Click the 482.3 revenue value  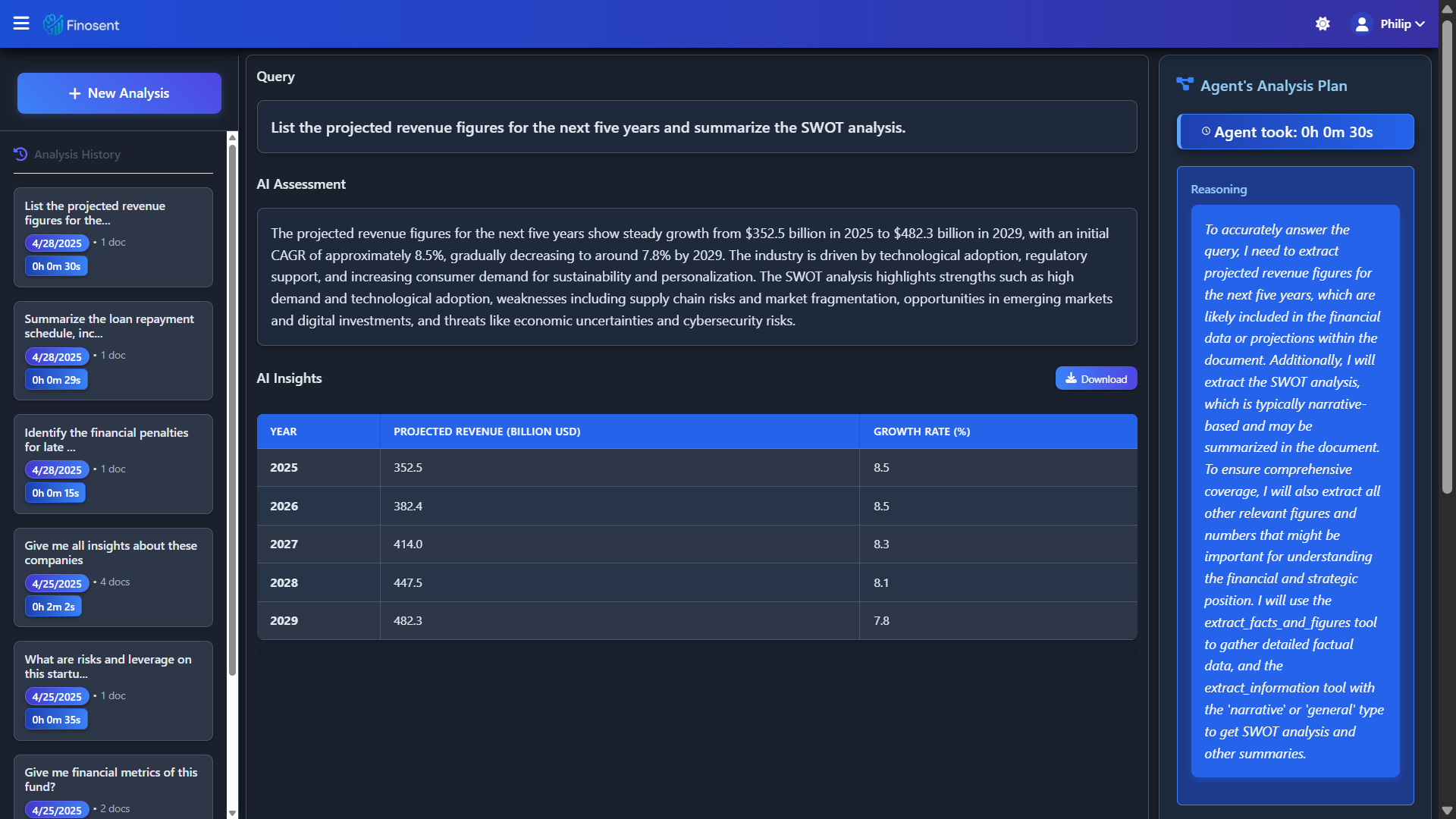point(408,621)
